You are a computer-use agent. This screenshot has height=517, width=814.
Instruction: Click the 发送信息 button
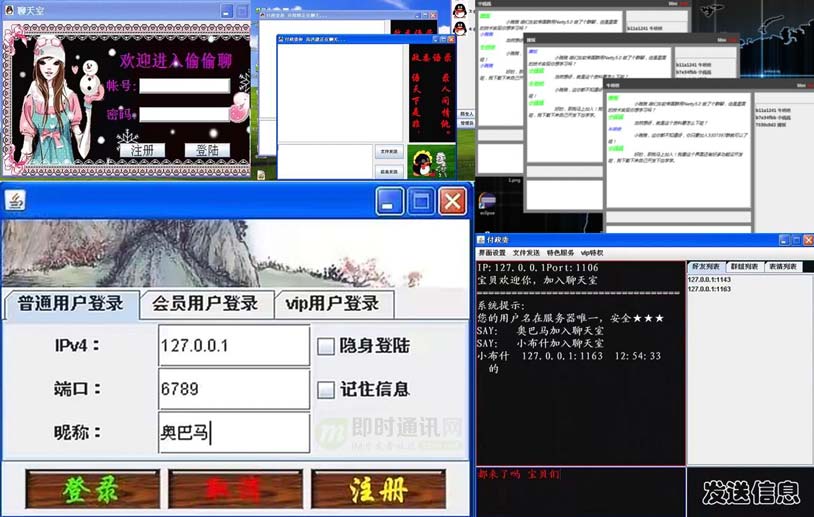[x=751, y=492]
